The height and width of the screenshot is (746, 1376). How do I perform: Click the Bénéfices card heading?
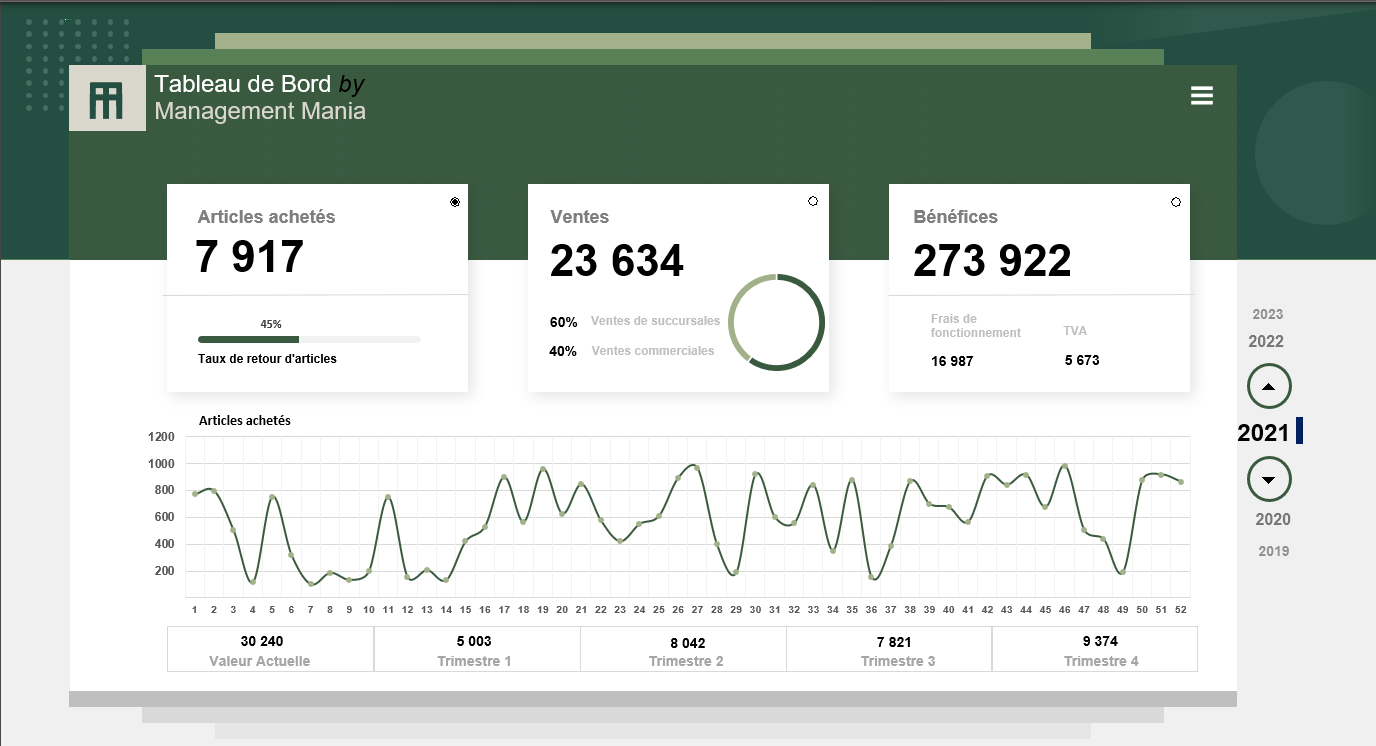(x=955, y=217)
